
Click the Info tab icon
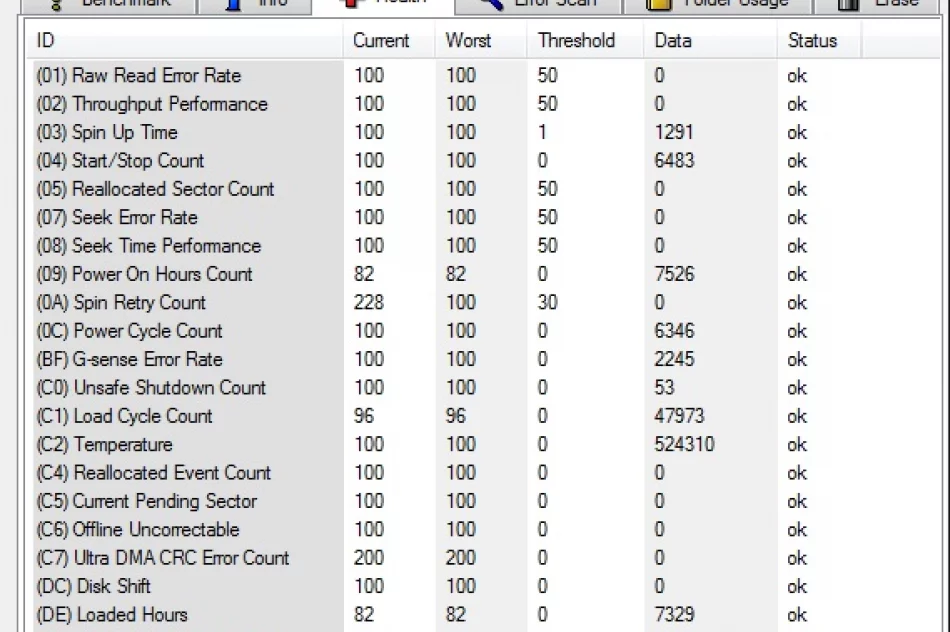(234, 3)
